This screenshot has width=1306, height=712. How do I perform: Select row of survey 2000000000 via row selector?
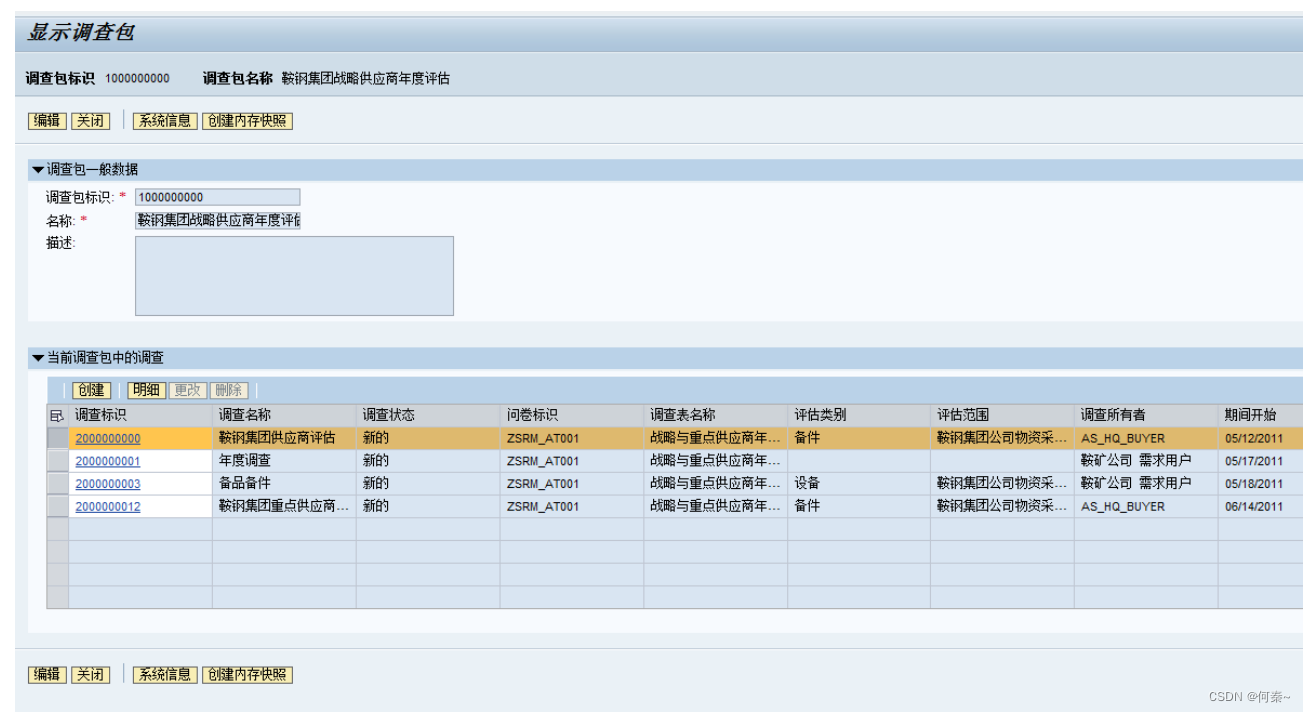tap(58, 439)
